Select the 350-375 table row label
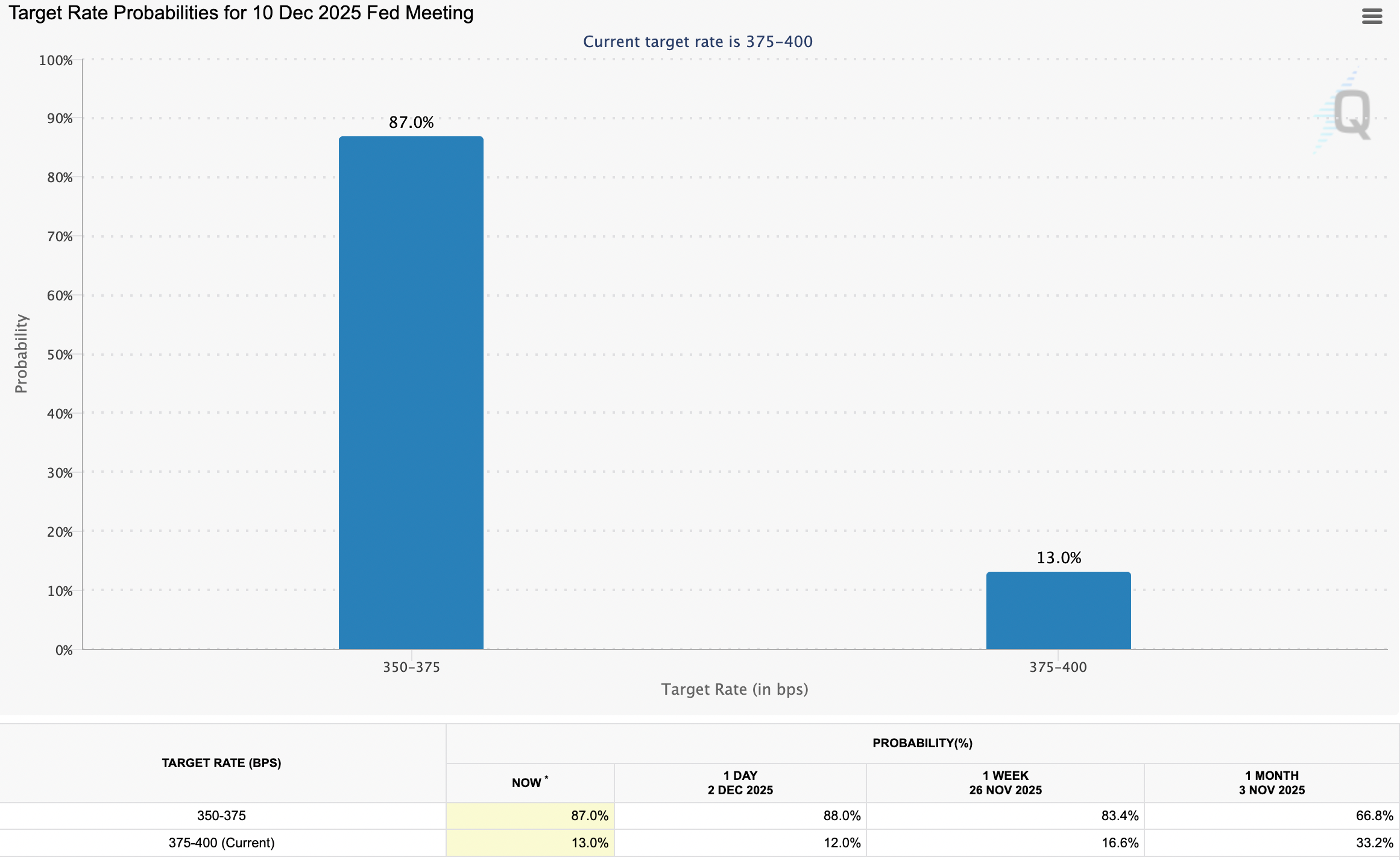The width and height of the screenshot is (1400, 860). (x=221, y=815)
